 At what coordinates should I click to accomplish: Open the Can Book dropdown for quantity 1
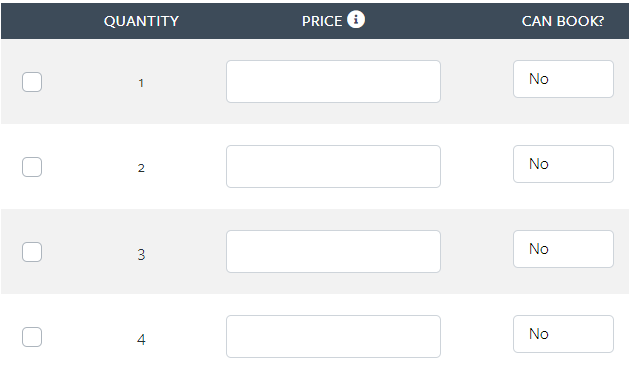(x=563, y=79)
